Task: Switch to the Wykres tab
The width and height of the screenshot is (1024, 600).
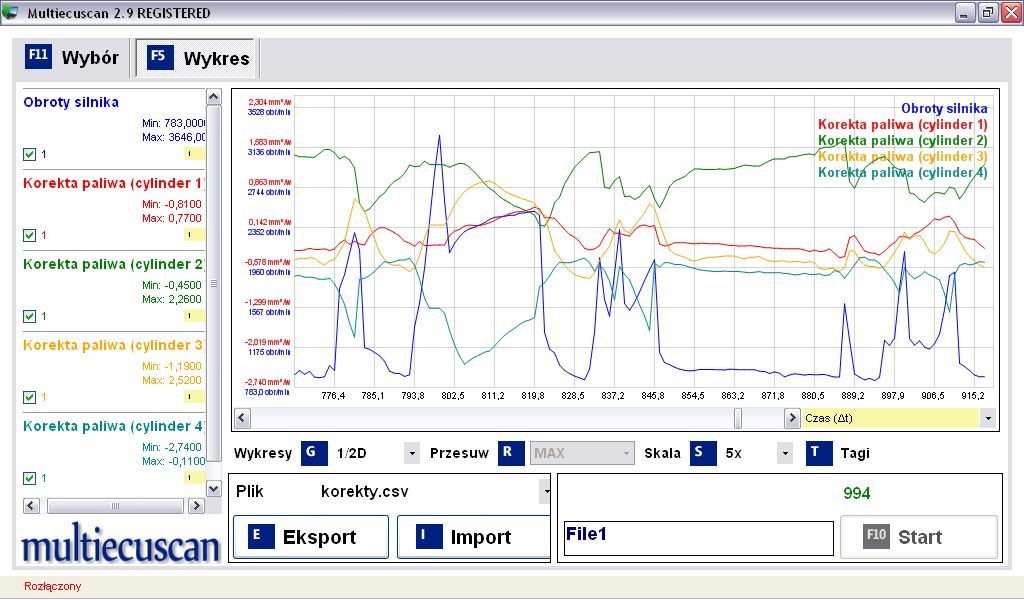Action: pyautogui.click(x=197, y=58)
